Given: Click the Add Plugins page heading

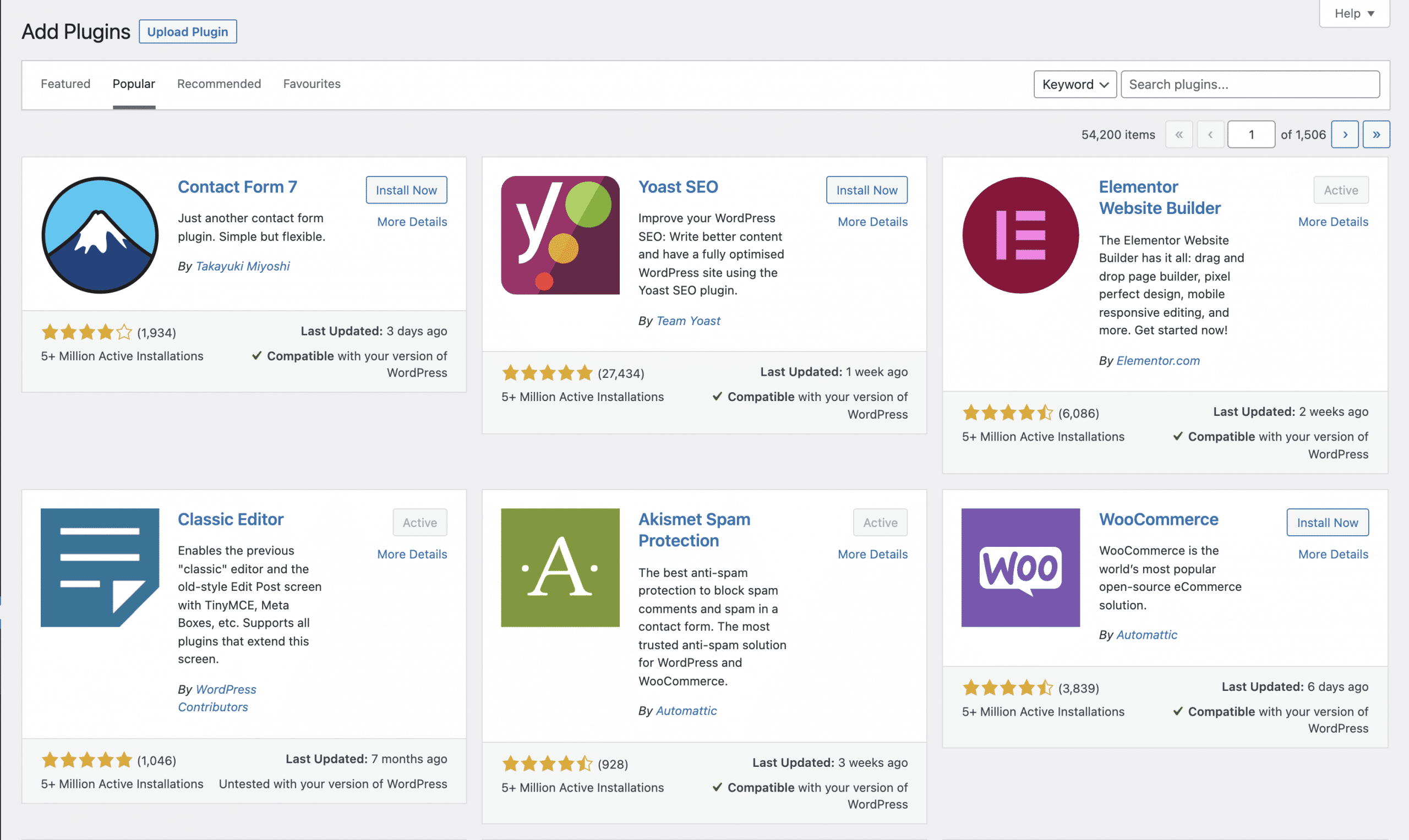Looking at the screenshot, I should [x=76, y=31].
